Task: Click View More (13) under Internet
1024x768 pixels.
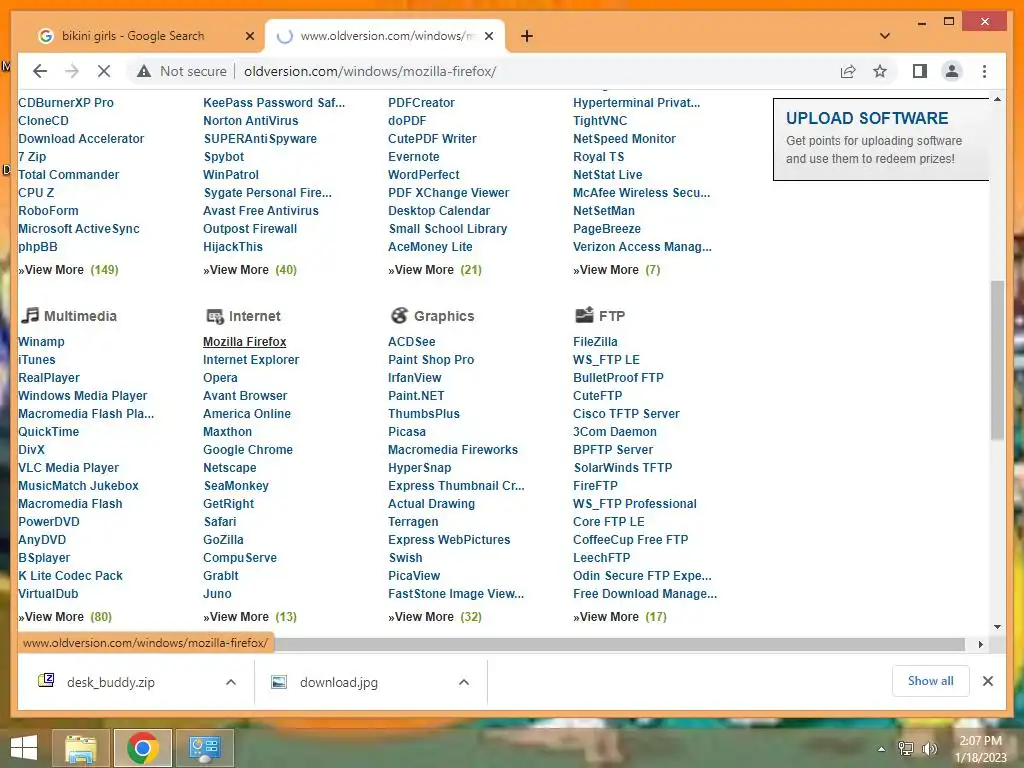Action: [250, 616]
